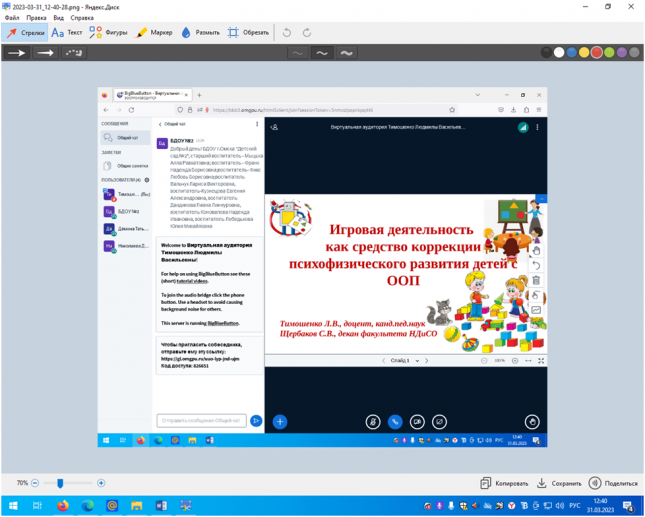Viewport: 645px width, 517px height.
Task: Activate the Маркер highlighter tool
Action: [154, 32]
